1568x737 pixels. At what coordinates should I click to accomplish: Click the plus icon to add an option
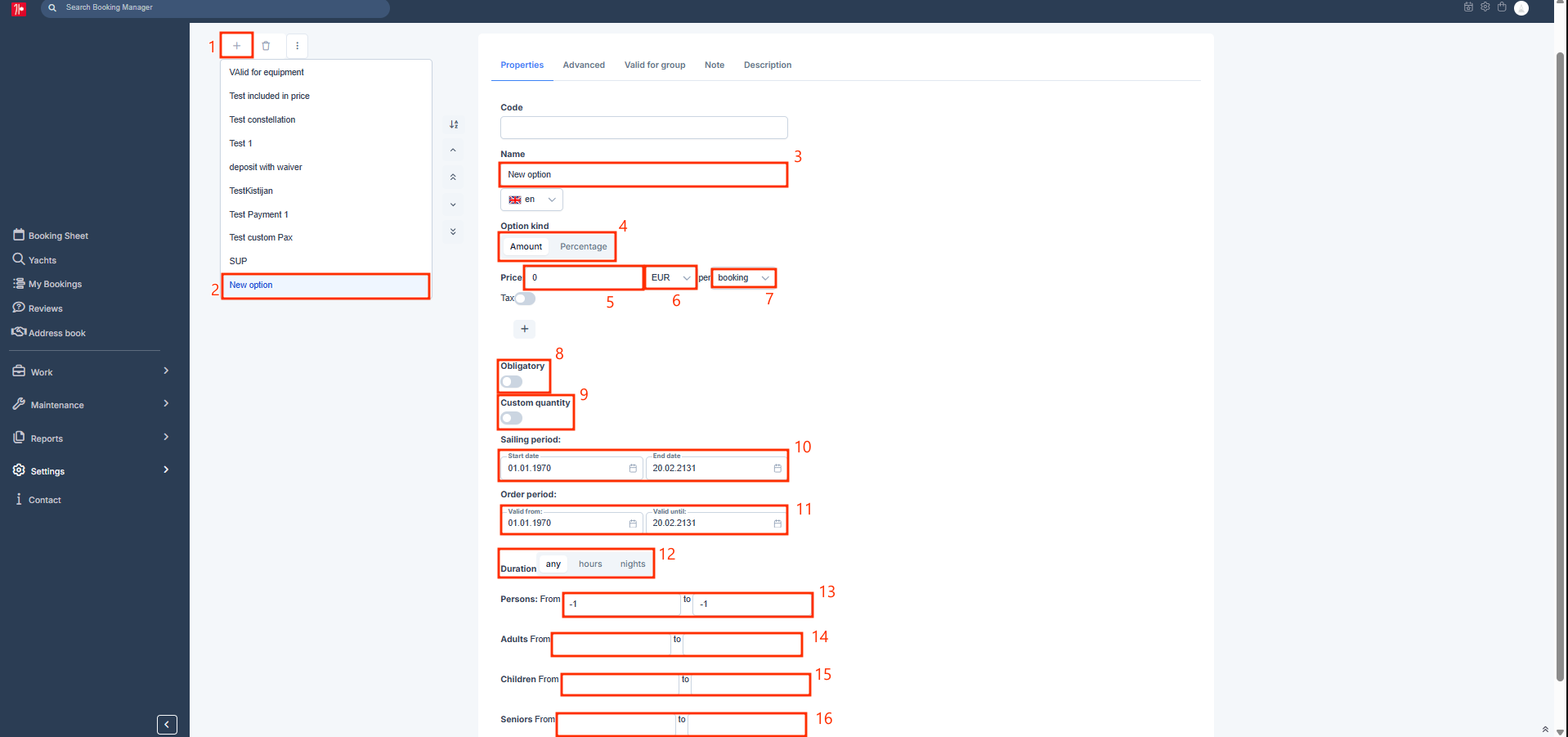point(236,46)
